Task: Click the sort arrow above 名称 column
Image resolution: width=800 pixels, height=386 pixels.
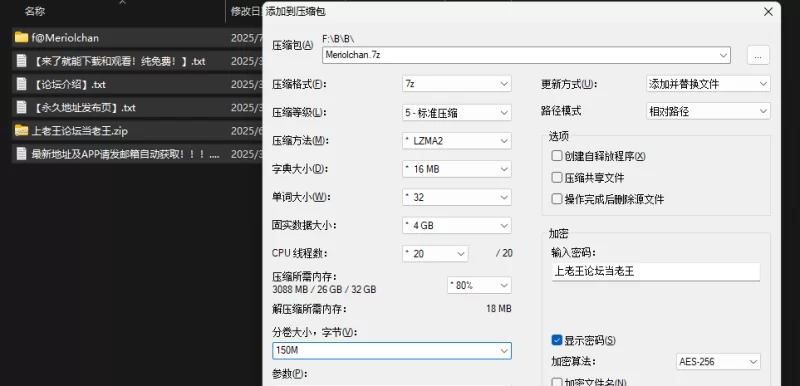Action: tap(122, 2)
